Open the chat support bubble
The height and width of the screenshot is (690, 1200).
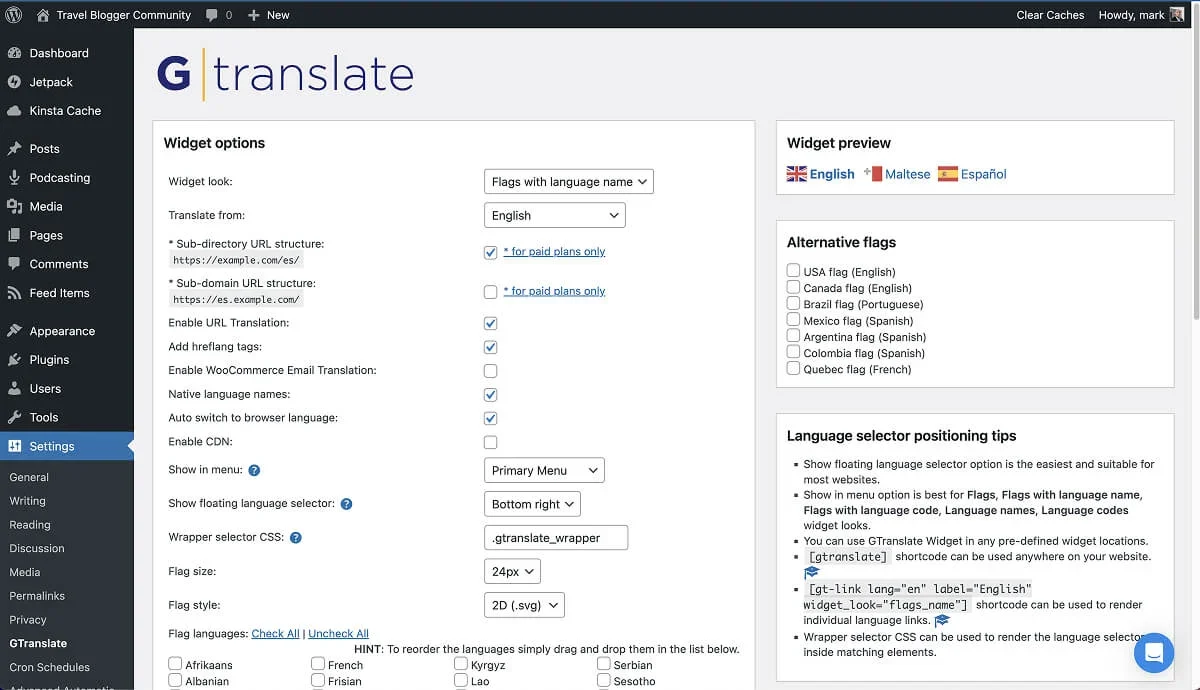click(1154, 653)
